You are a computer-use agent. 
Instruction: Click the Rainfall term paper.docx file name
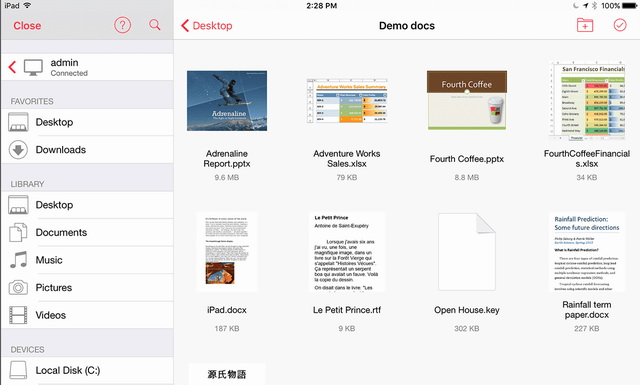coord(587,310)
